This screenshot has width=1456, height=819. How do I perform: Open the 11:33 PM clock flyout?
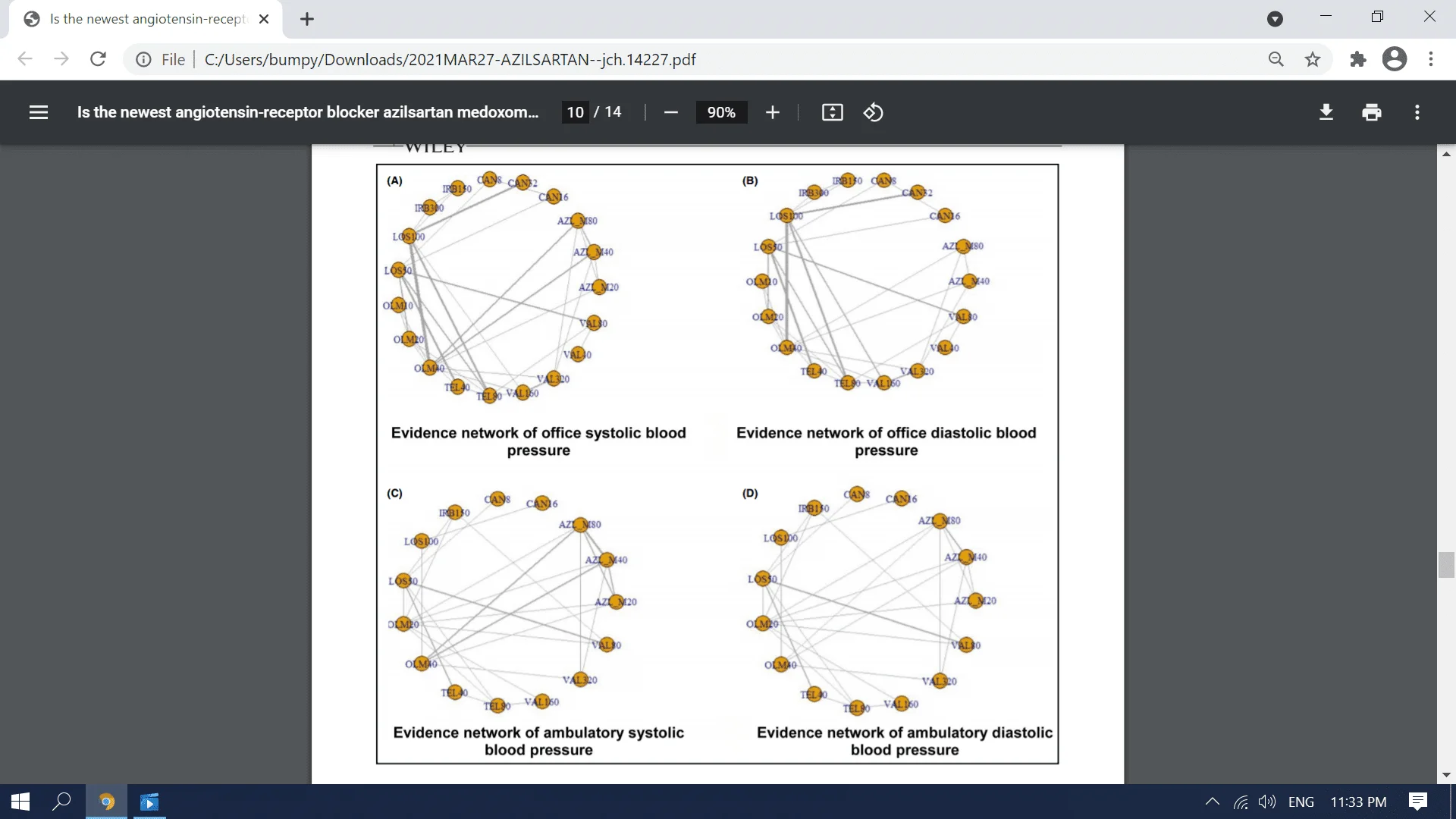(x=1358, y=802)
